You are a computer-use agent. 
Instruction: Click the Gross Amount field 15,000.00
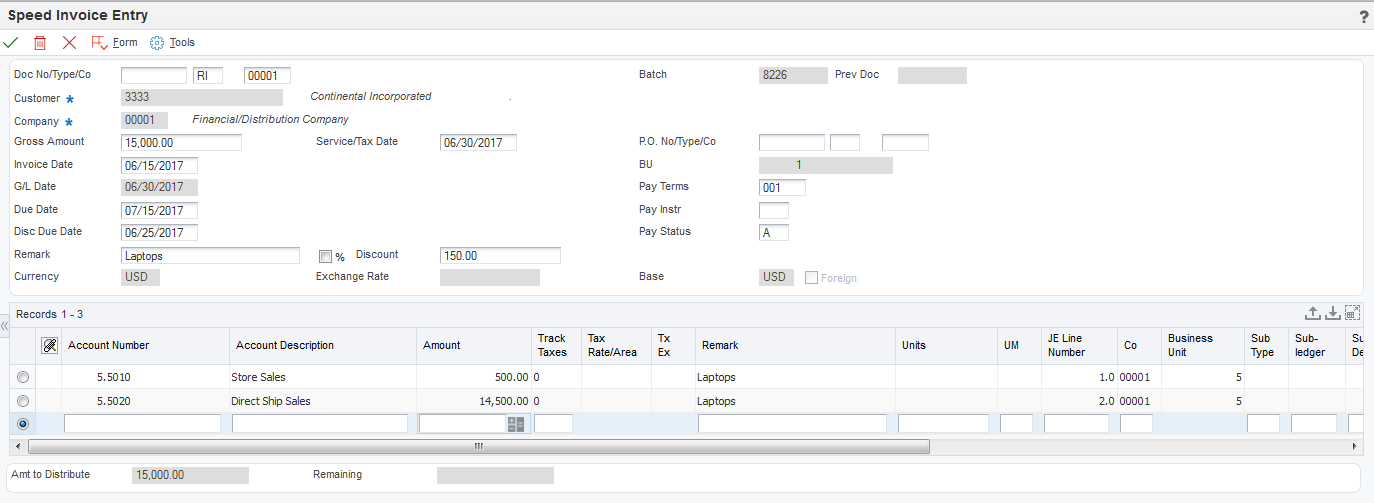(x=181, y=142)
